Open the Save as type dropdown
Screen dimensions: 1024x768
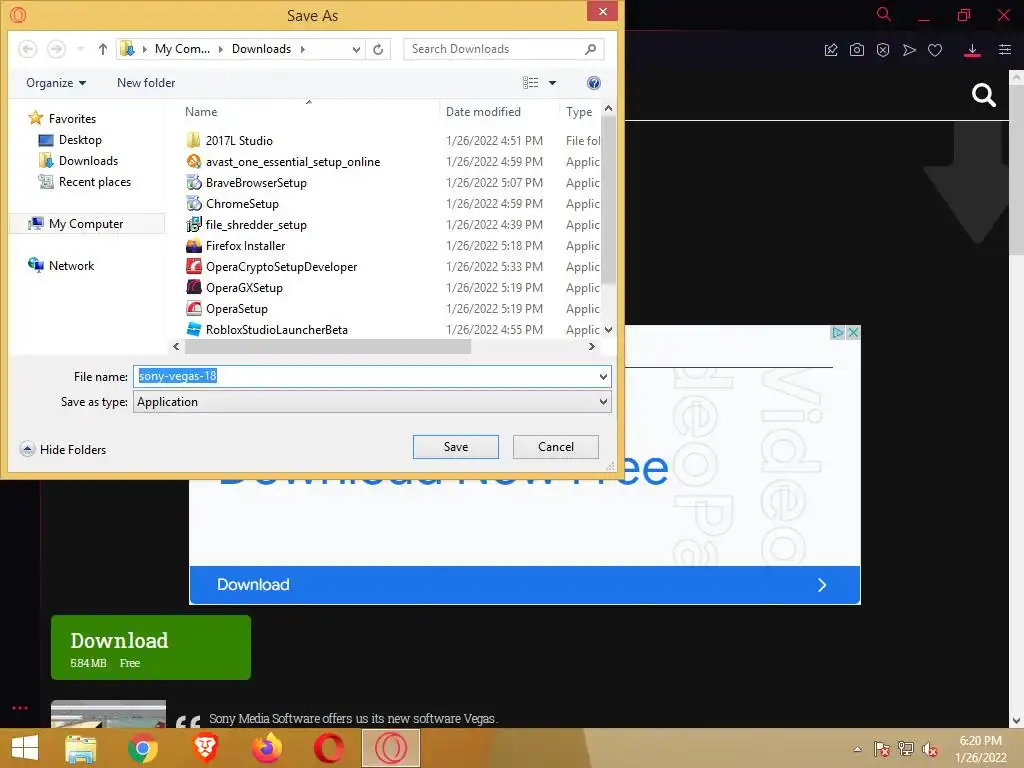click(x=372, y=402)
